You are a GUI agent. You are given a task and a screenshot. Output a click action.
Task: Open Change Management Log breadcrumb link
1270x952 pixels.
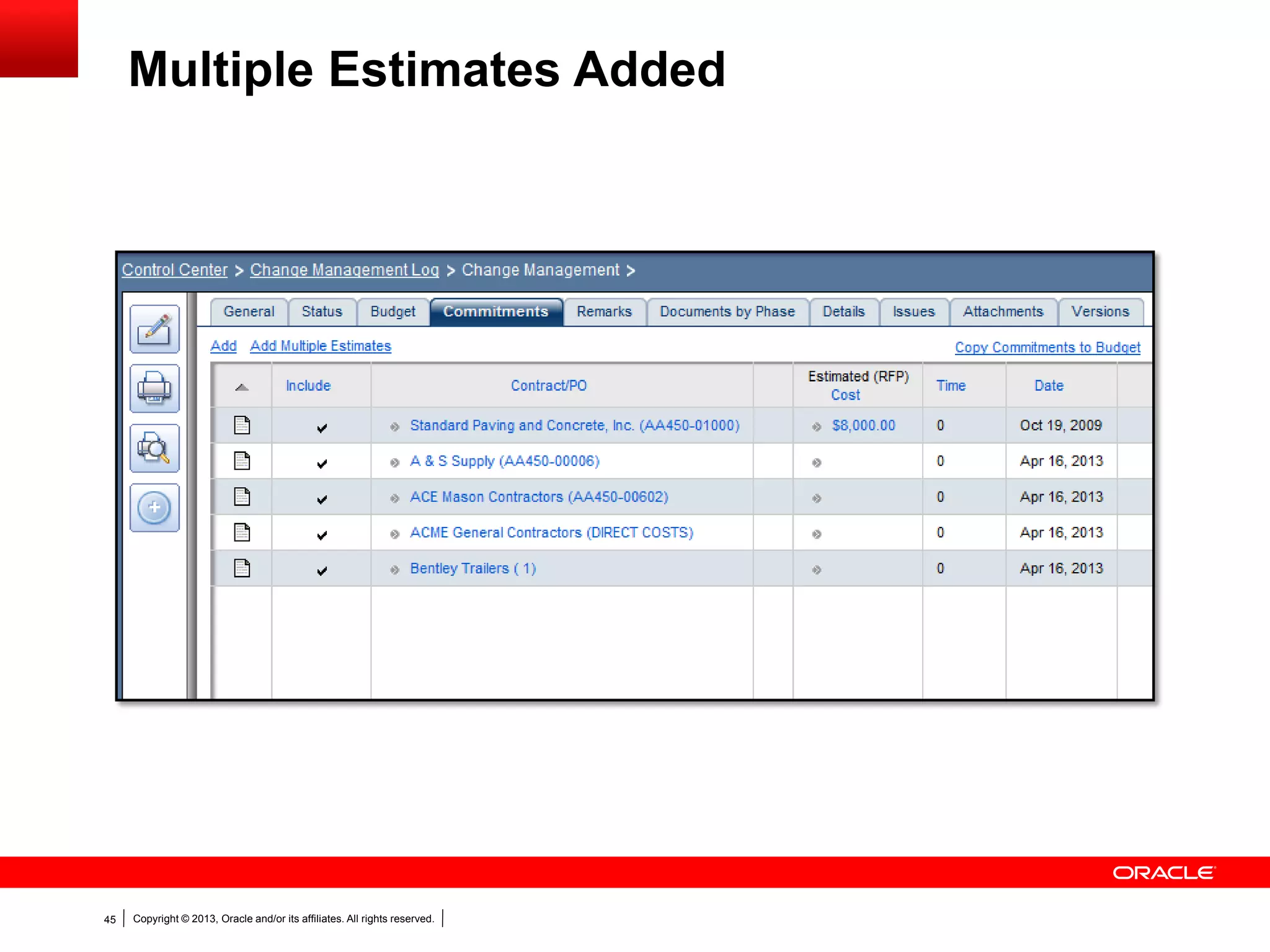[344, 270]
